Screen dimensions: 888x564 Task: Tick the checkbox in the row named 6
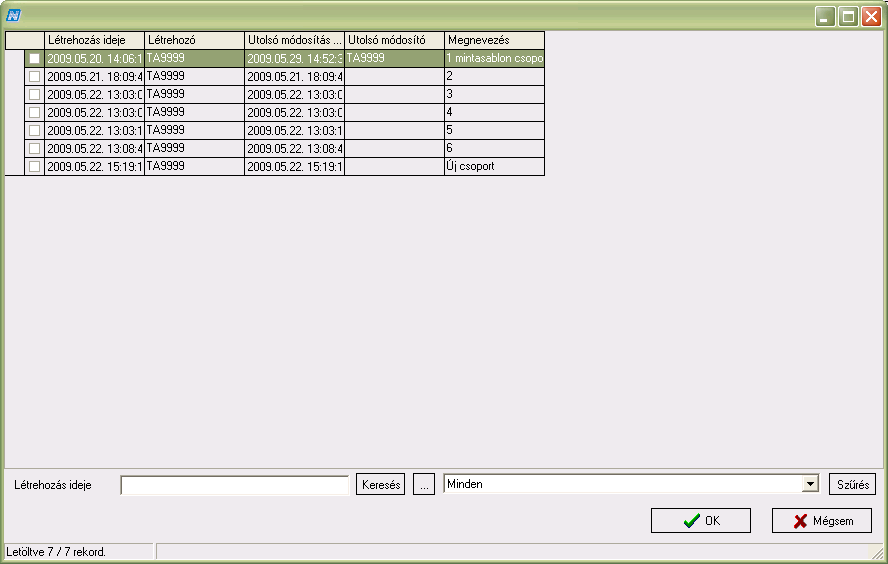[x=35, y=149]
